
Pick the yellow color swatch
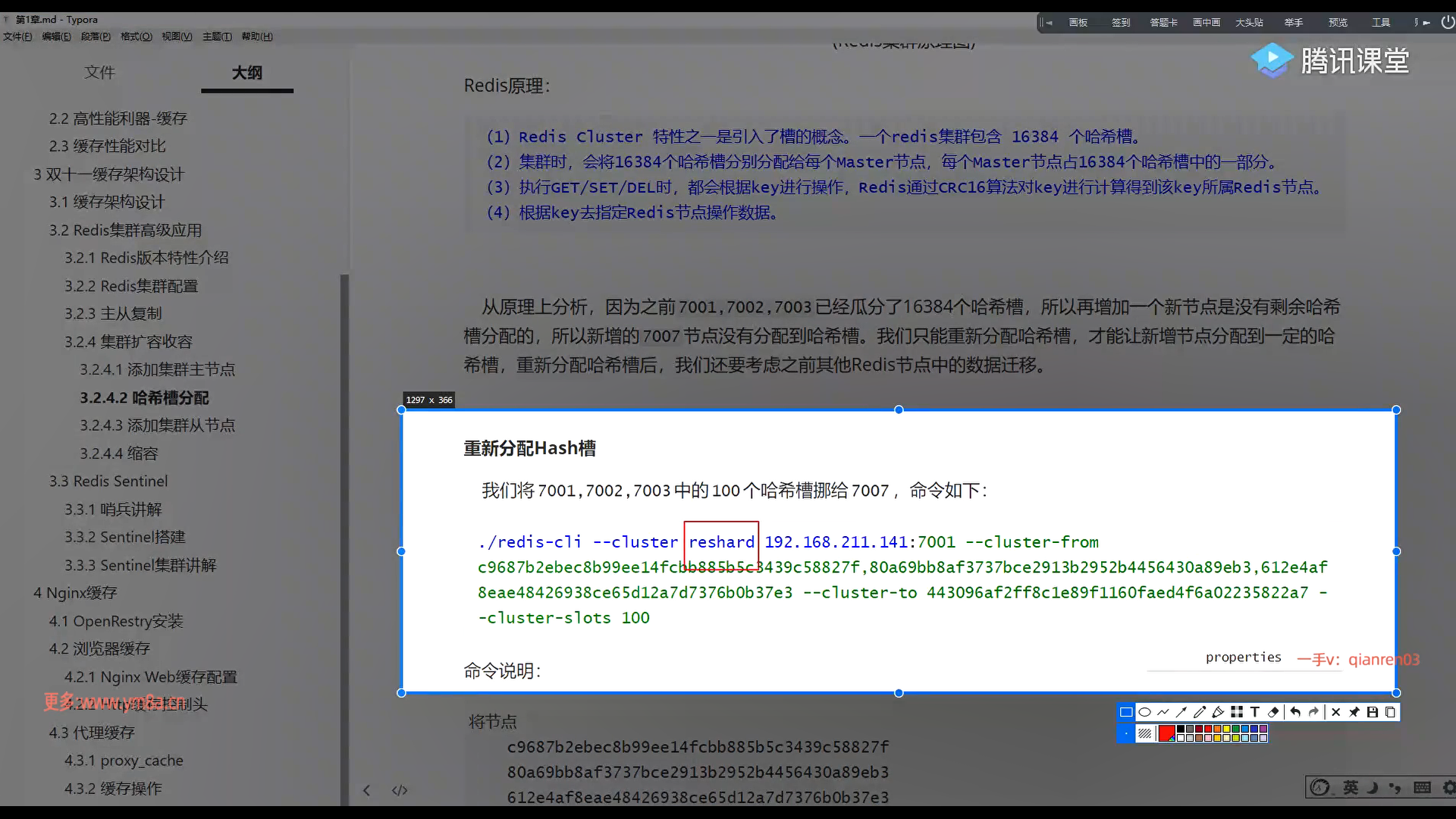tap(1226, 729)
